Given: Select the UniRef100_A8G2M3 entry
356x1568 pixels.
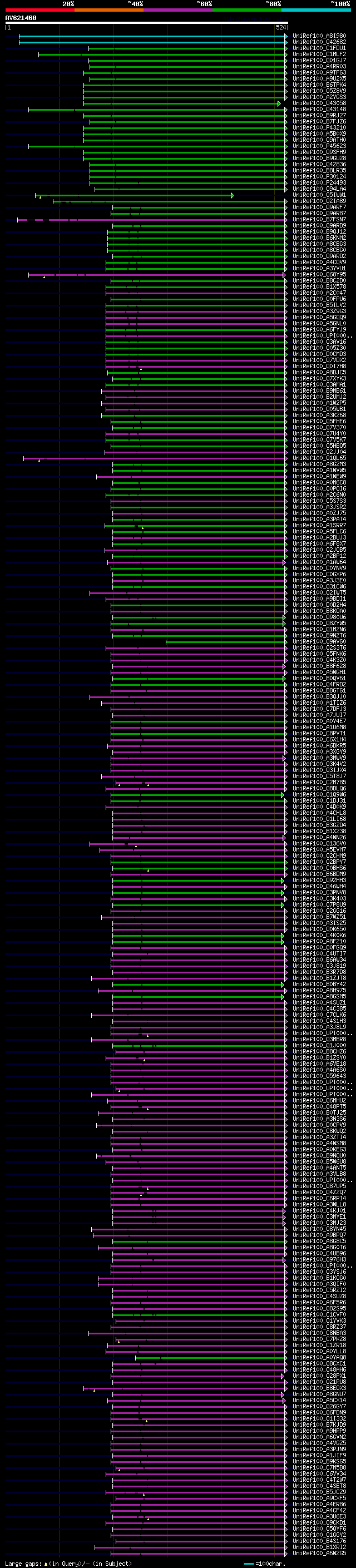Looking at the screenshot, I should click(x=319, y=464).
